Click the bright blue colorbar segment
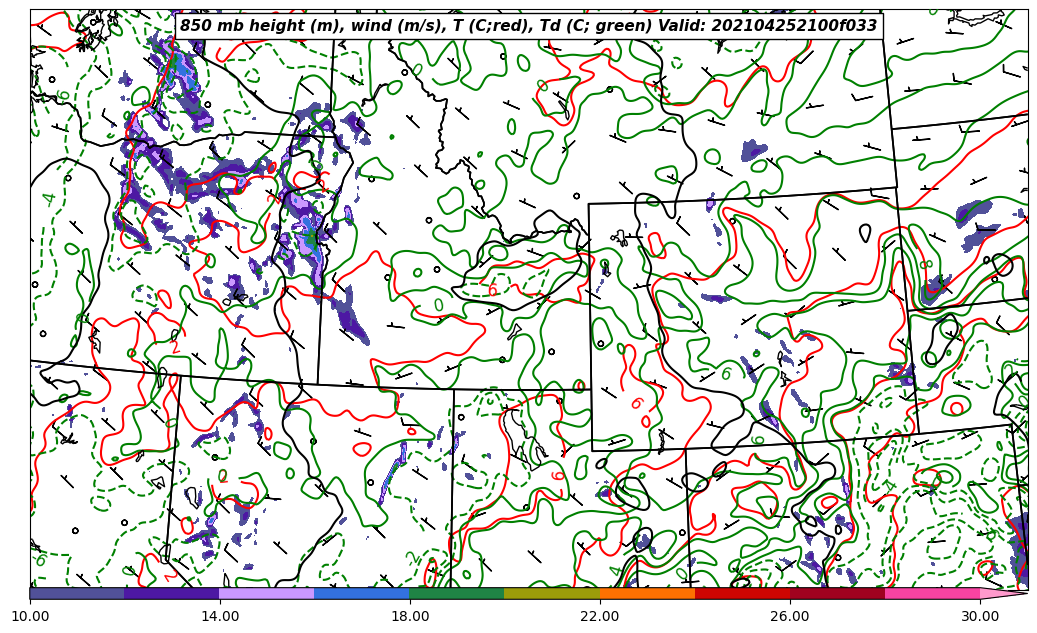The height and width of the screenshot is (633, 1037). tap(362, 593)
